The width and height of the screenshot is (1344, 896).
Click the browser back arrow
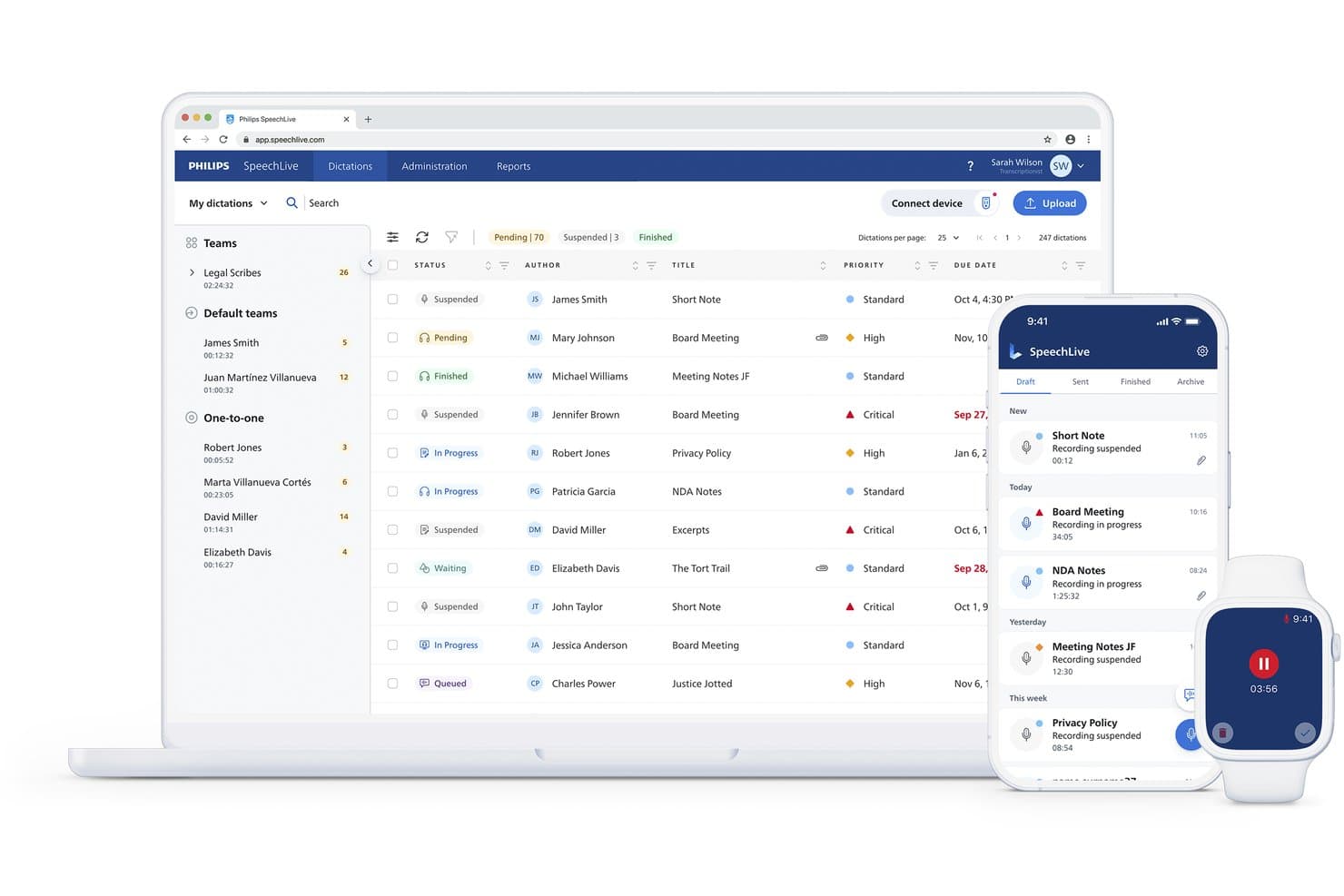(x=187, y=140)
